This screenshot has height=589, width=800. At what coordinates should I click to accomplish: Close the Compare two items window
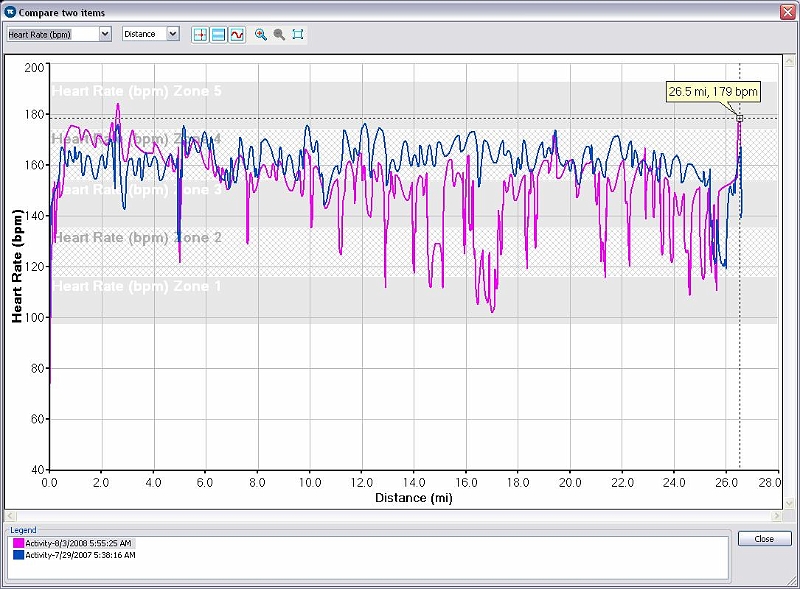click(x=788, y=12)
